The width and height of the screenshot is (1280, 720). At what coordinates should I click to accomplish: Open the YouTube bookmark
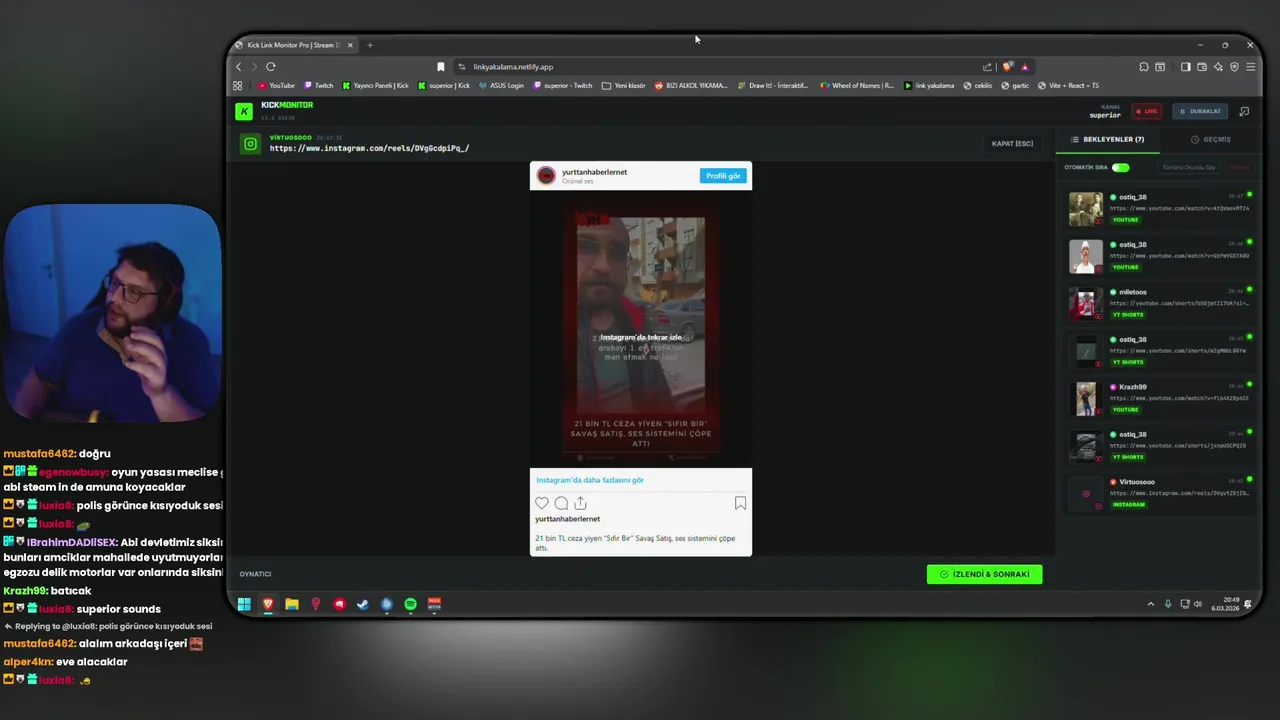(x=276, y=85)
